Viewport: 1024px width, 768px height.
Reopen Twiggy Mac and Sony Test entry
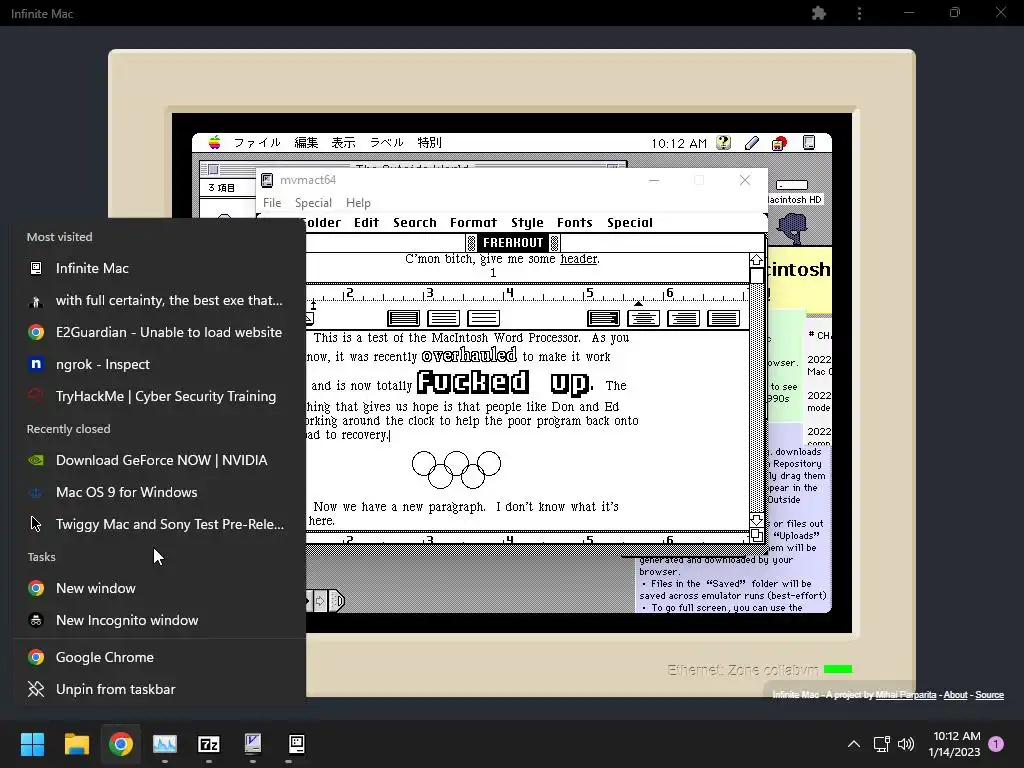coord(159,524)
